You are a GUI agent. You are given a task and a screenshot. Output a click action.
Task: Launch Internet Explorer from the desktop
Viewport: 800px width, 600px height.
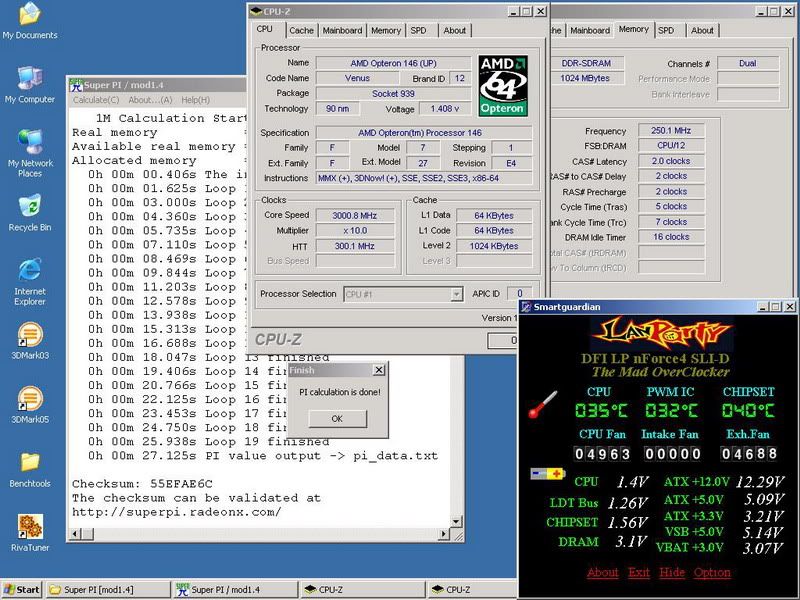point(29,270)
